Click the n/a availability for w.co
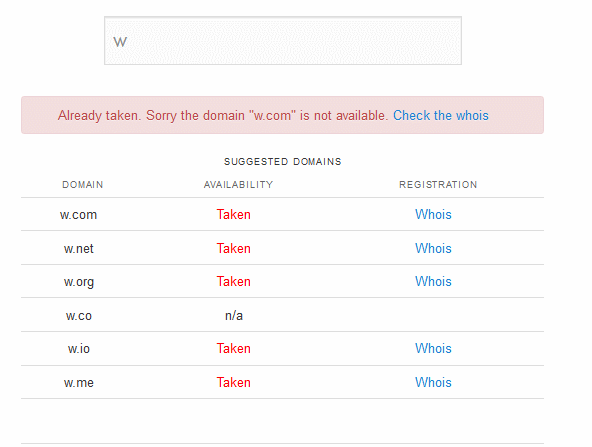The image size is (592, 447). click(x=234, y=315)
